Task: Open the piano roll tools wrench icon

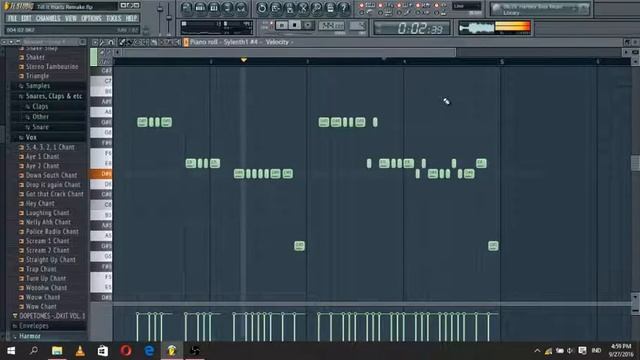Action: 102,42
